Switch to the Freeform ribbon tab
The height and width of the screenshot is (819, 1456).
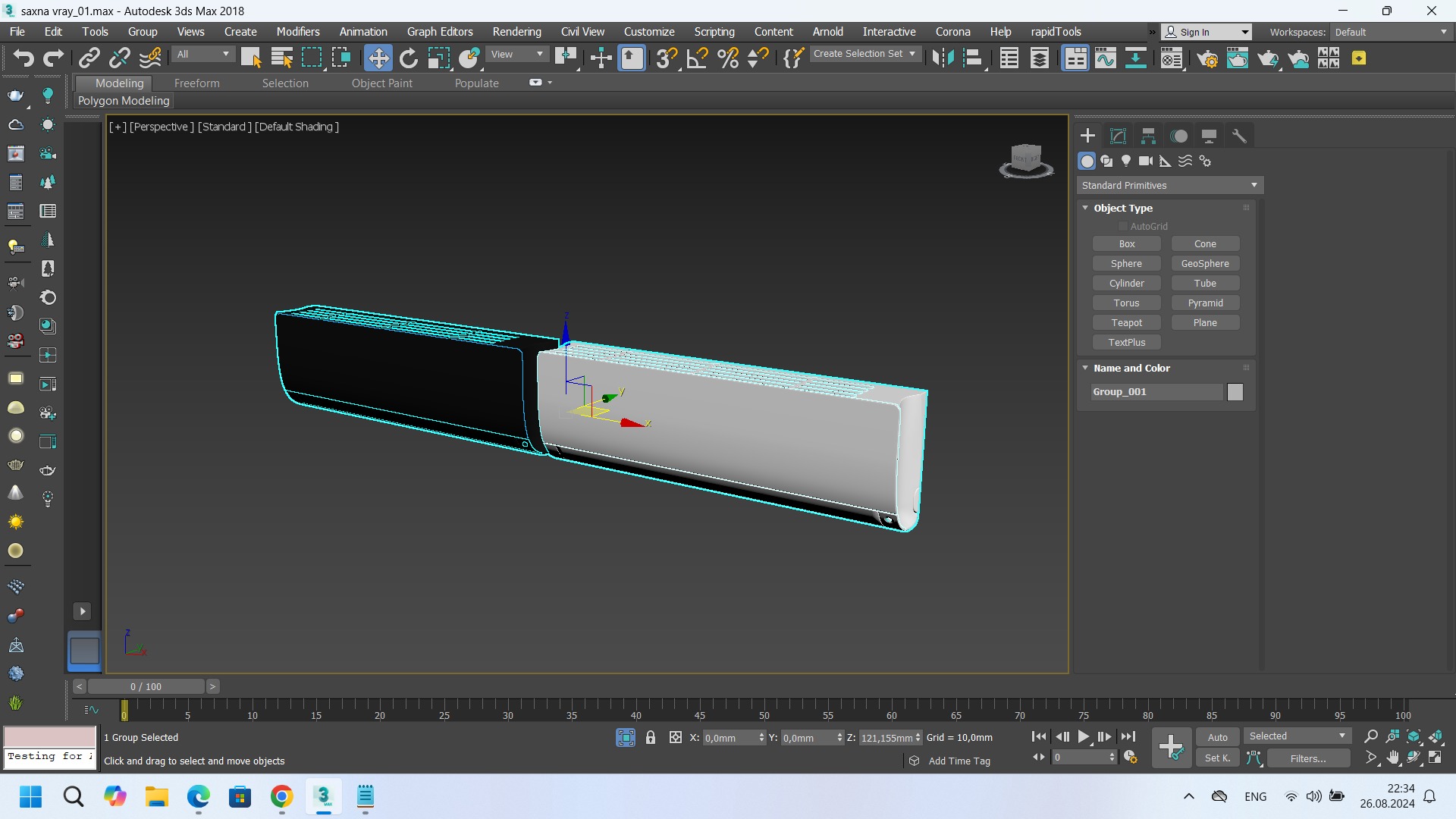click(x=196, y=83)
